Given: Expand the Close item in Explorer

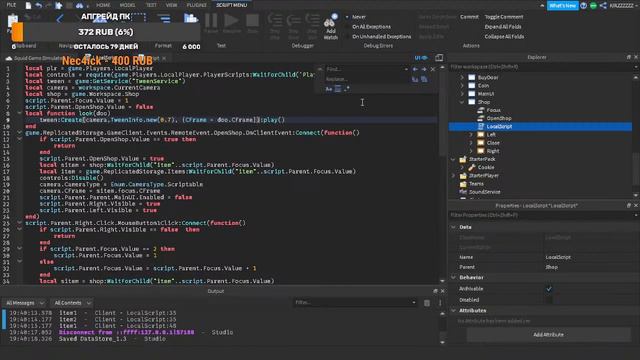Looking at the screenshot, I should tap(471, 143).
